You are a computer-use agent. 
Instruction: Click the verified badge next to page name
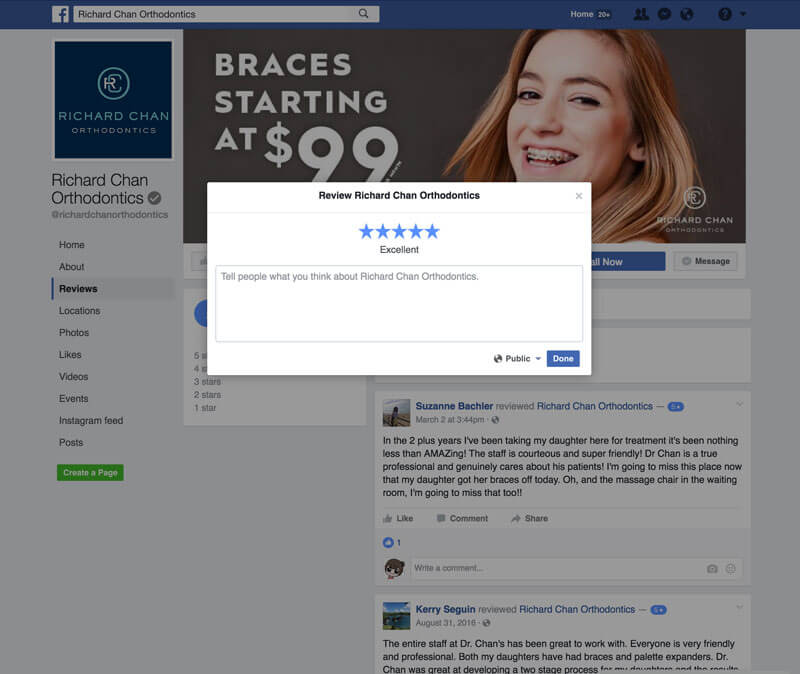pos(155,198)
